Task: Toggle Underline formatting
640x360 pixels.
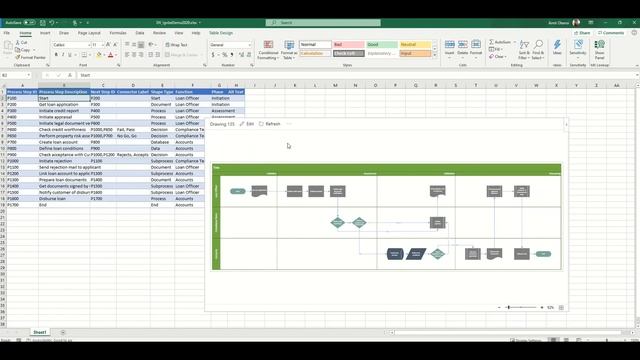Action: coord(70,55)
